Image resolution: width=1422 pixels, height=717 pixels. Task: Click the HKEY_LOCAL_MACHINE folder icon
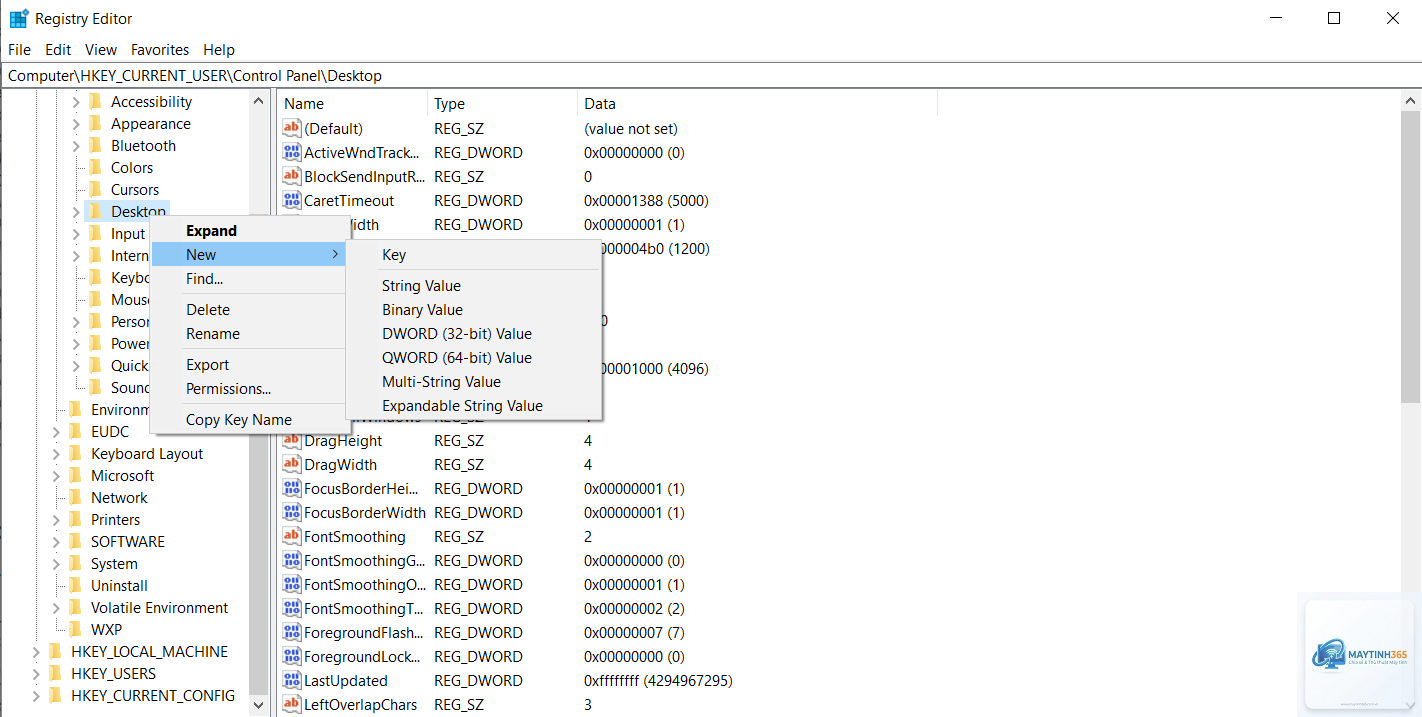click(56, 651)
